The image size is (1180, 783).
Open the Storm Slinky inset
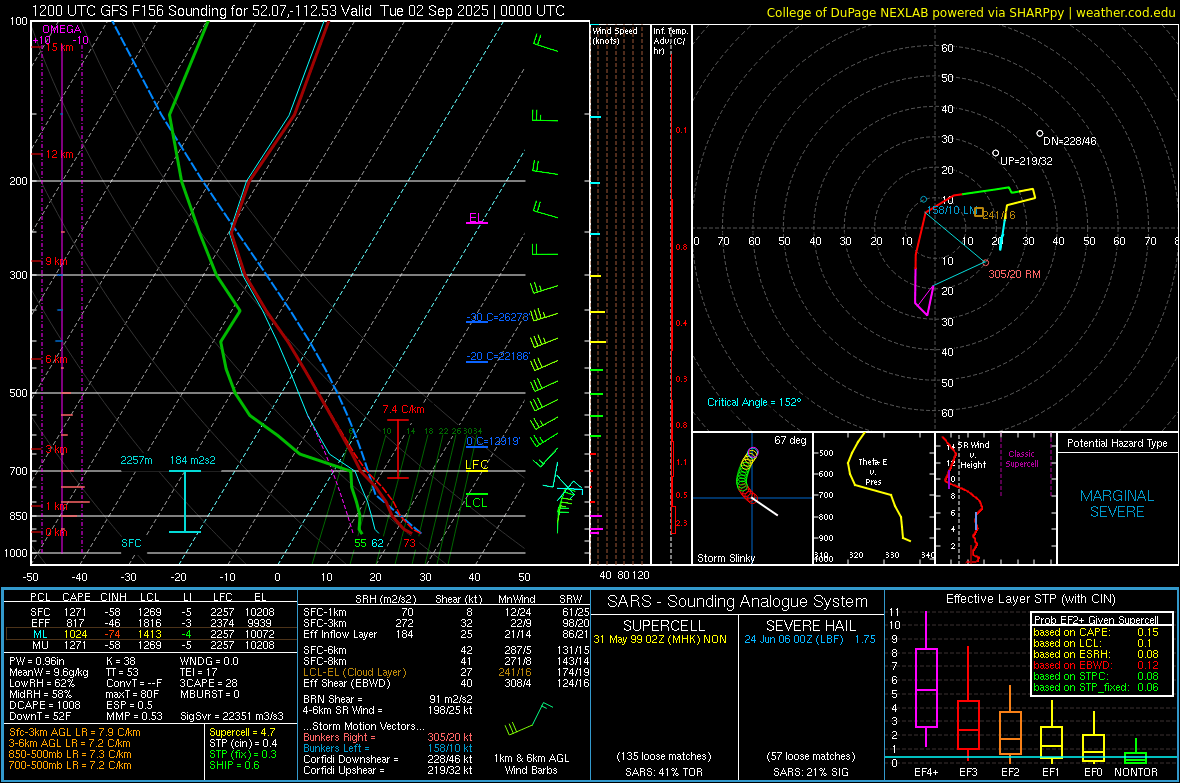[752, 498]
